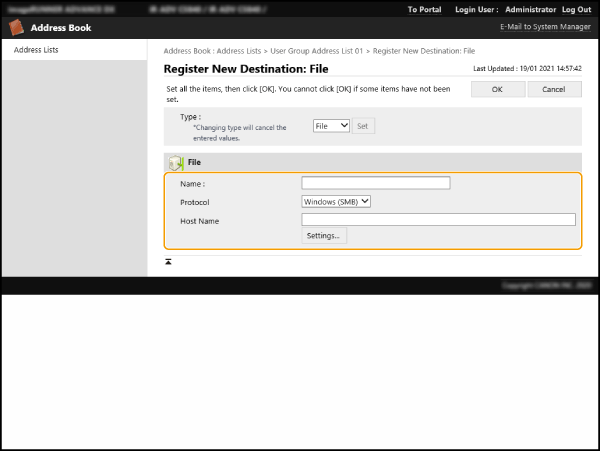Click the Address Book icon in header

pos(16,27)
